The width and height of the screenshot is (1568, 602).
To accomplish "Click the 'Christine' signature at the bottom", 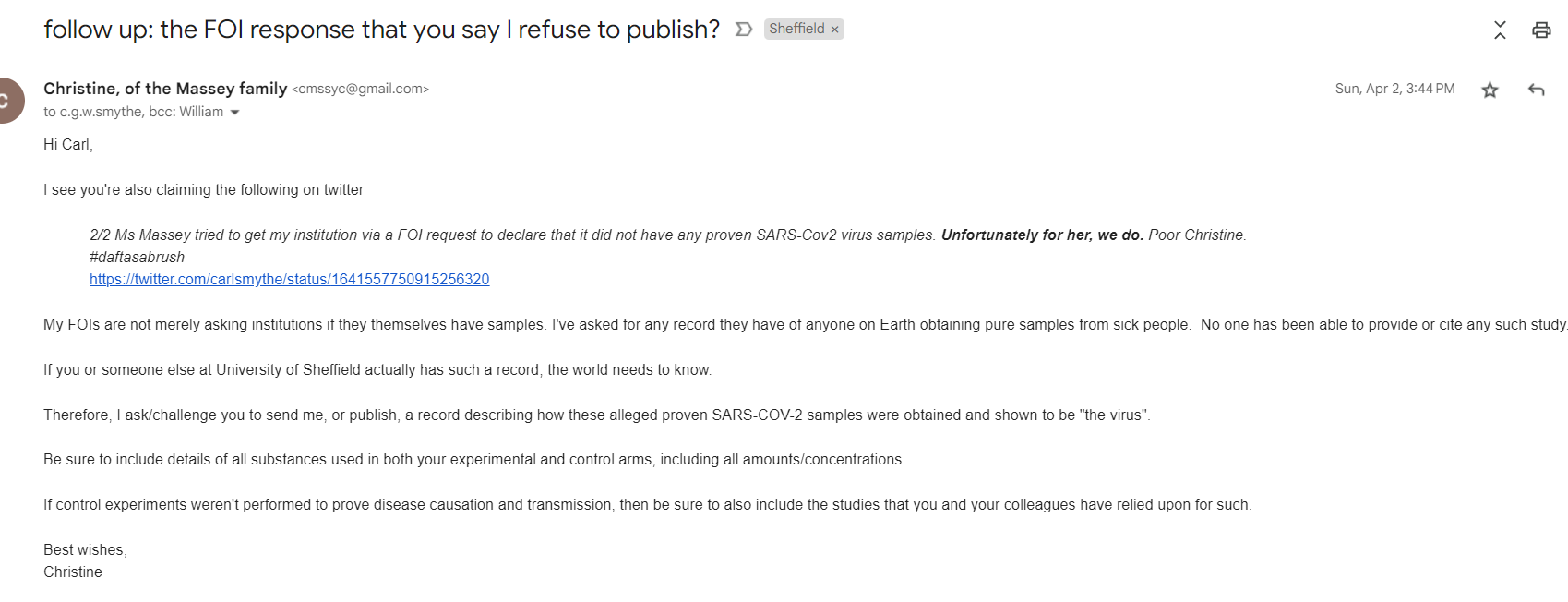I will (73, 572).
